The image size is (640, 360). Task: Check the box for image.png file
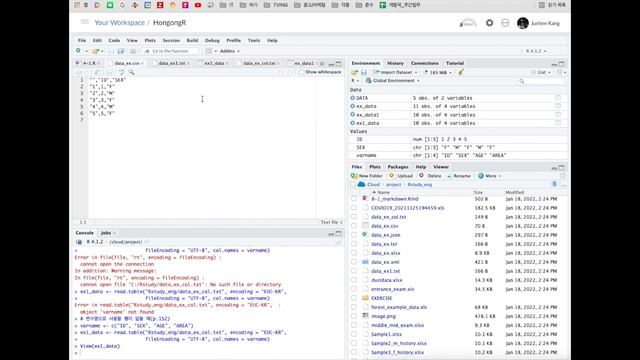point(353,316)
